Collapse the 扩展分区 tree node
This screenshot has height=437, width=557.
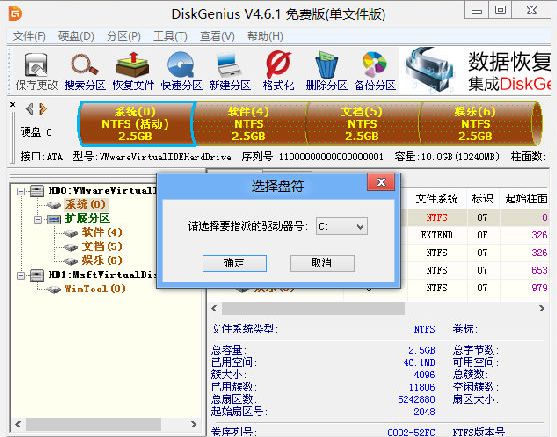coord(38,220)
